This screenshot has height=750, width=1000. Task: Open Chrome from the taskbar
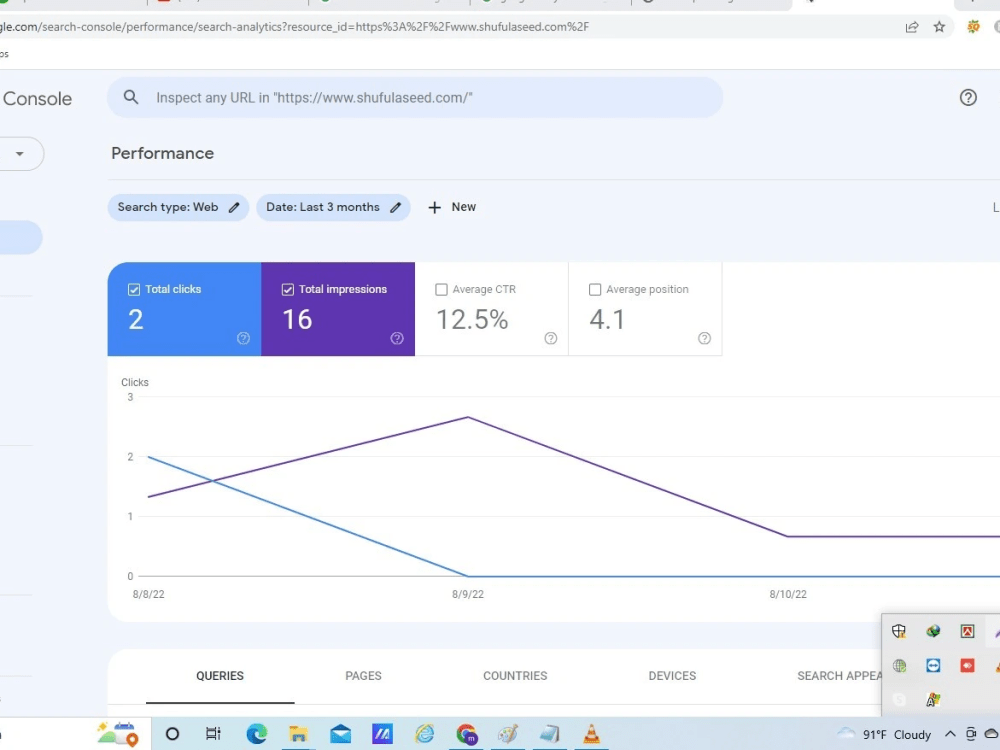tap(466, 734)
